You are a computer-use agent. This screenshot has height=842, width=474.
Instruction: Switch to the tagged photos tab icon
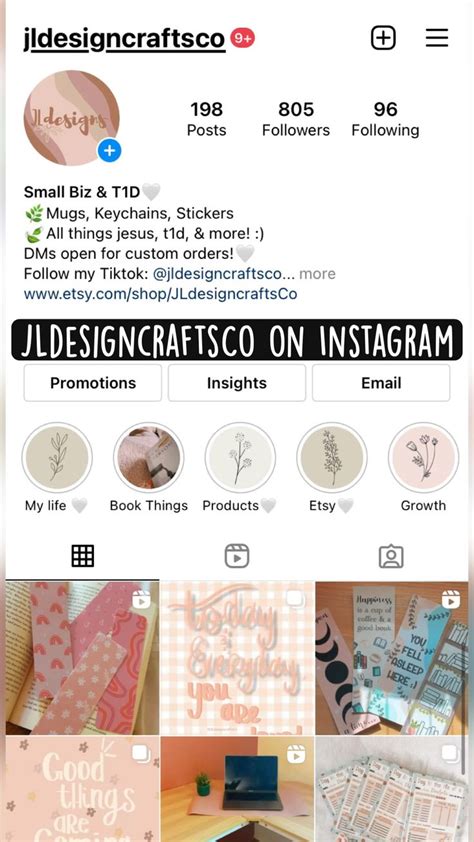click(391, 556)
